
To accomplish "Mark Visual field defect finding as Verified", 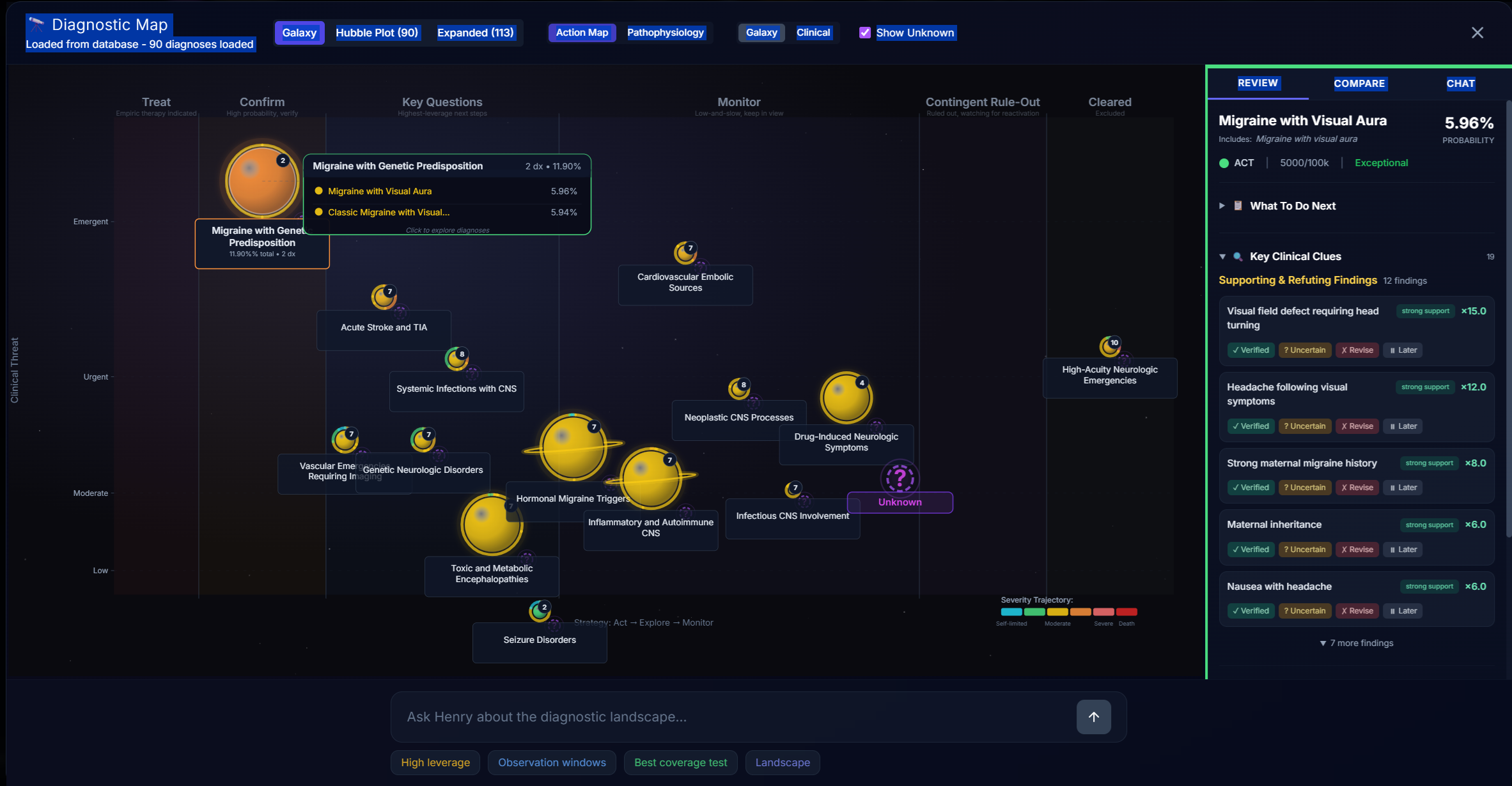I will coord(1251,350).
